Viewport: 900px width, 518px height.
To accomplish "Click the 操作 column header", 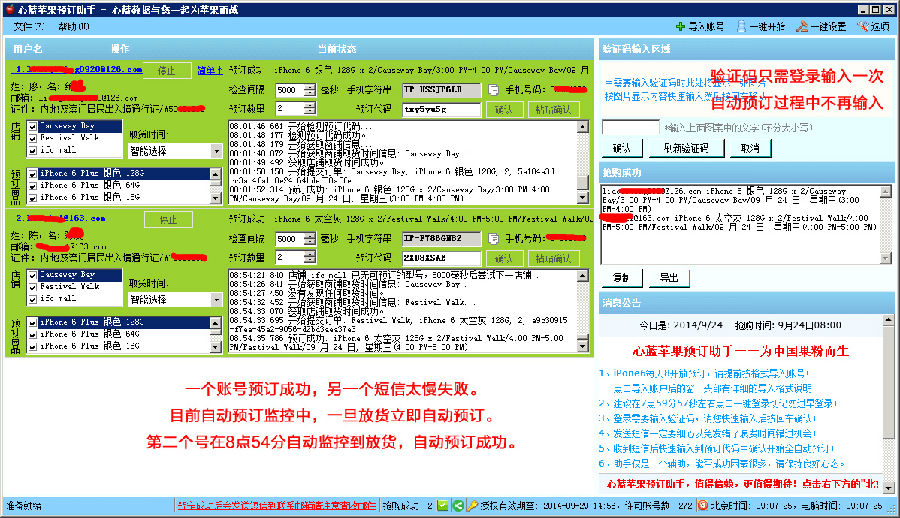I will (x=120, y=49).
